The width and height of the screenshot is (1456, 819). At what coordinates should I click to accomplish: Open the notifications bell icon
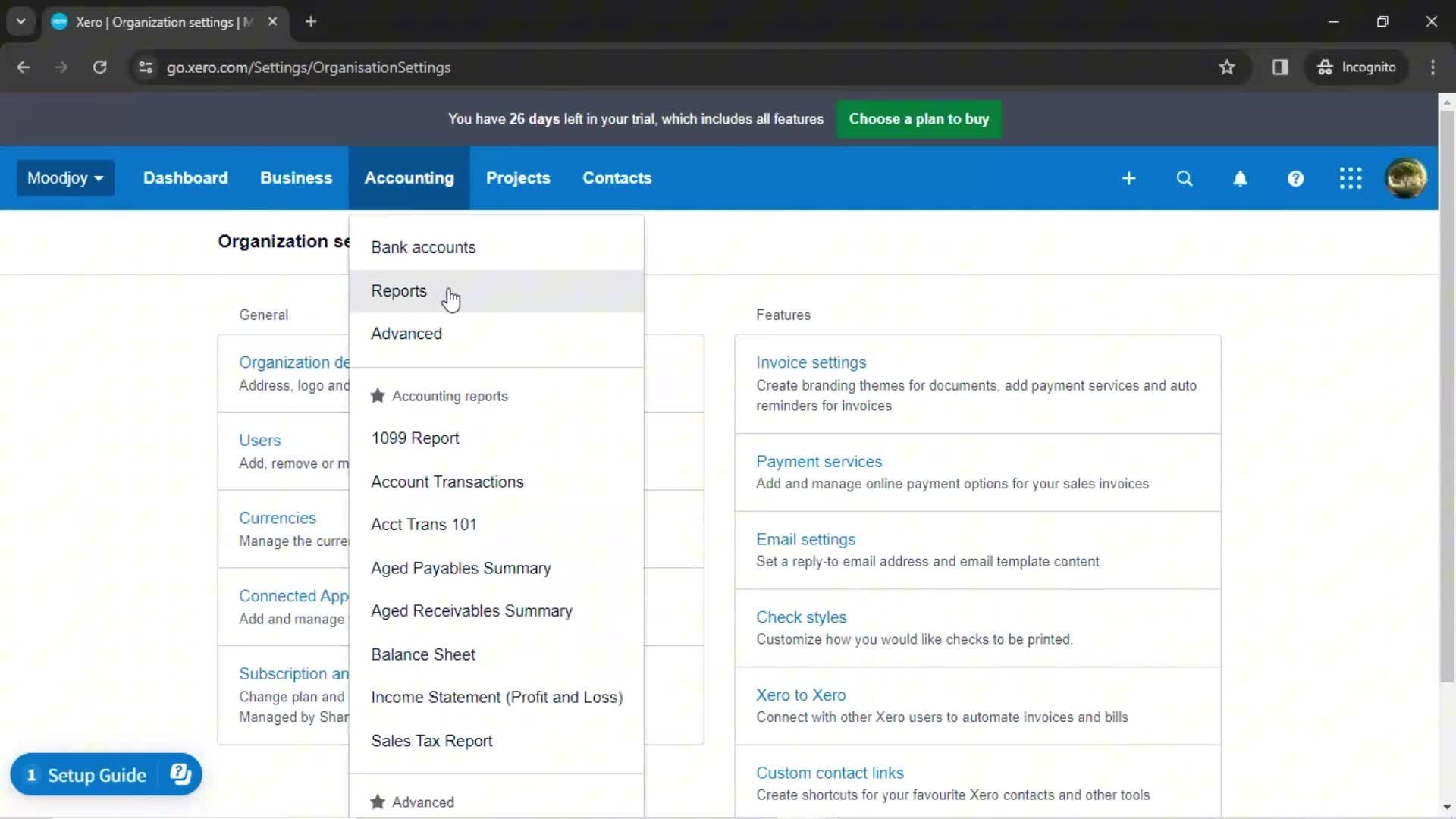point(1240,178)
